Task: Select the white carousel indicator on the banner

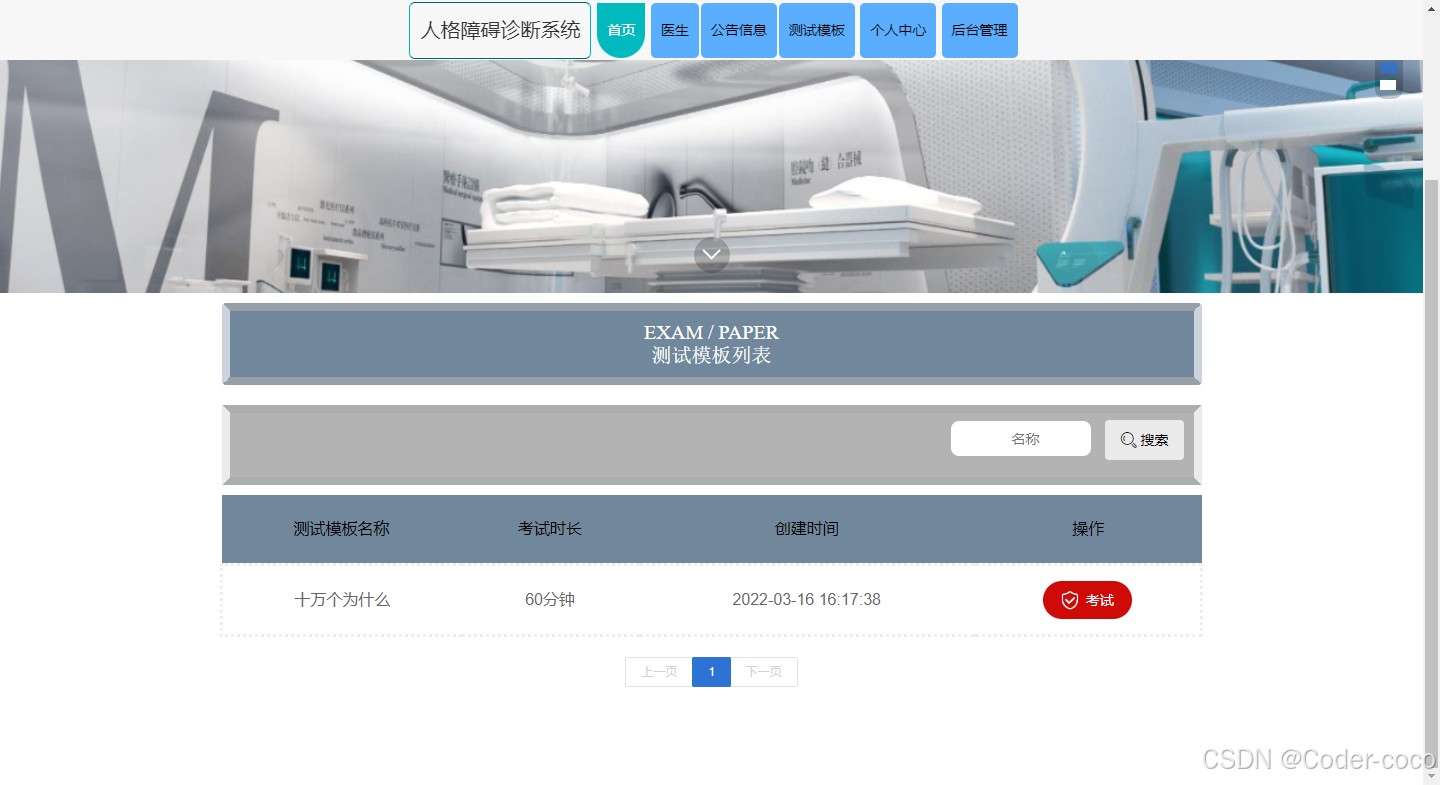Action: (x=1388, y=85)
